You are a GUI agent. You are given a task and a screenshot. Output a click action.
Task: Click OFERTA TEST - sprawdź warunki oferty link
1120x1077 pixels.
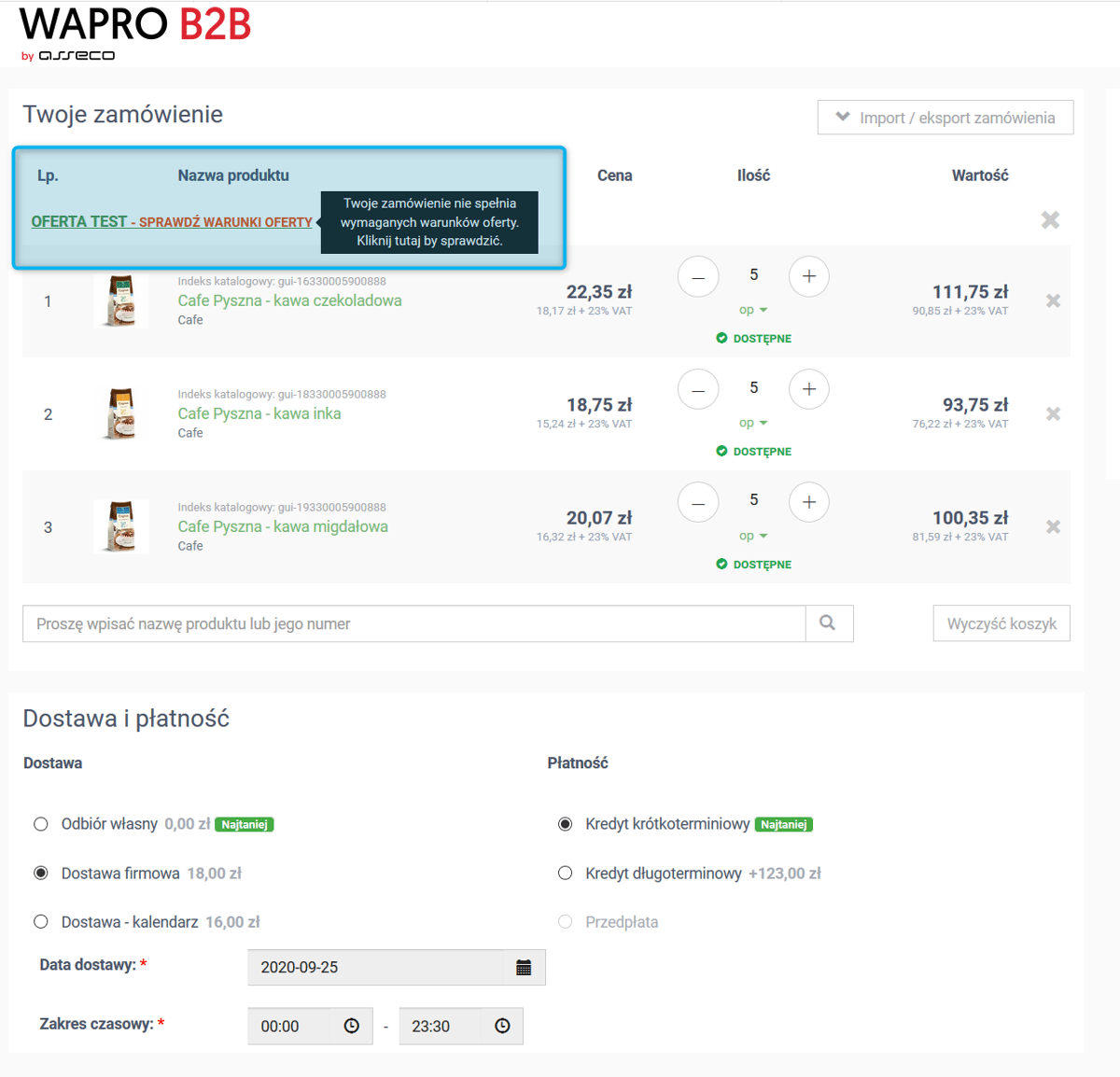pyautogui.click(x=172, y=221)
